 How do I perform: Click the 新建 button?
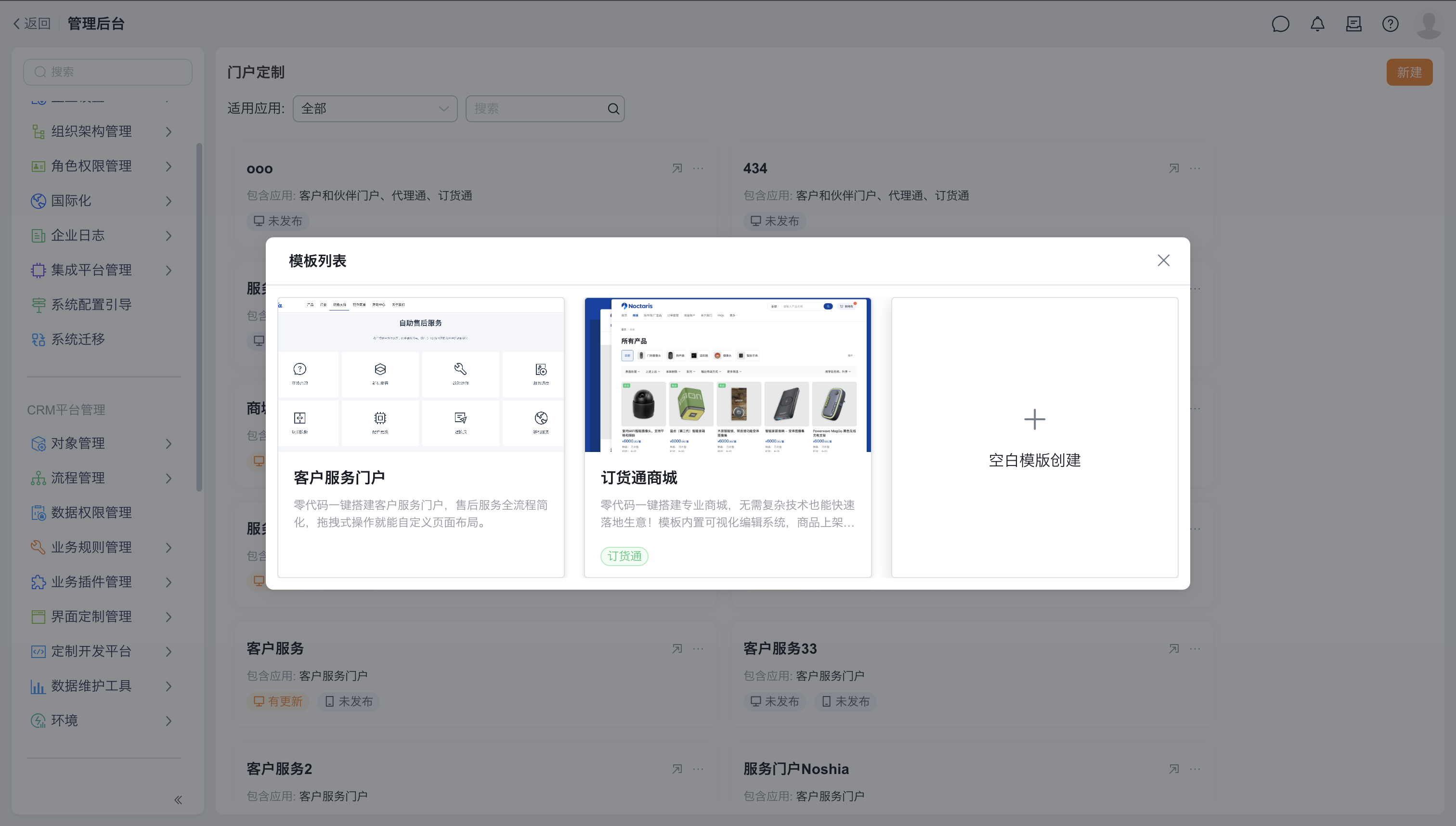pos(1409,73)
